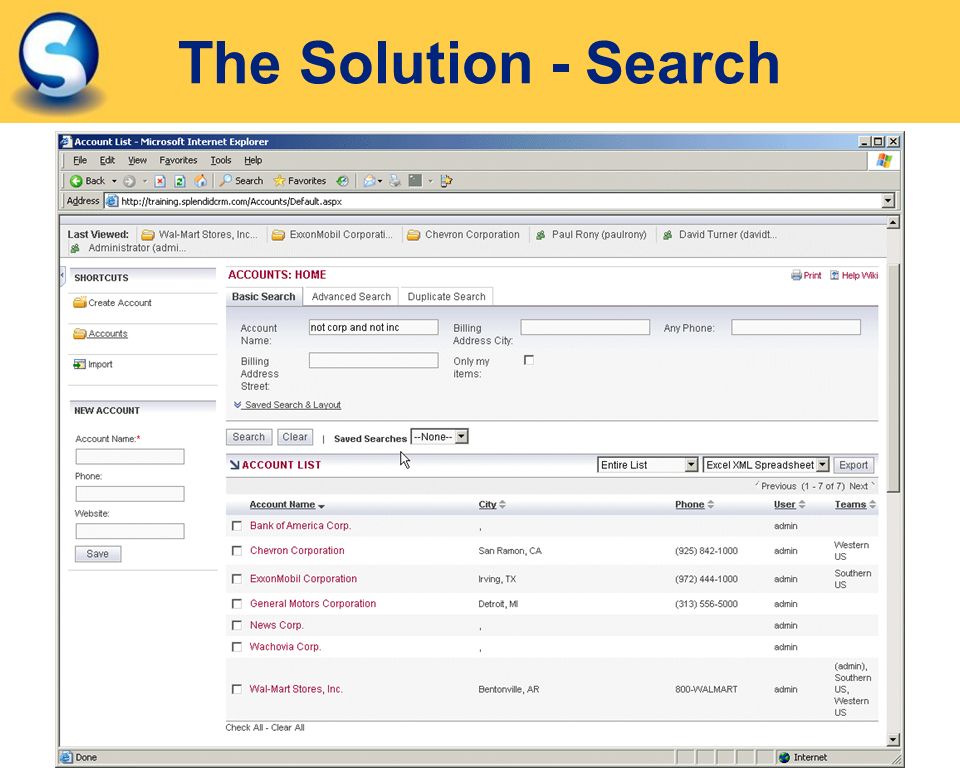
Task: Switch to Duplicate Search tab
Action: (446, 296)
